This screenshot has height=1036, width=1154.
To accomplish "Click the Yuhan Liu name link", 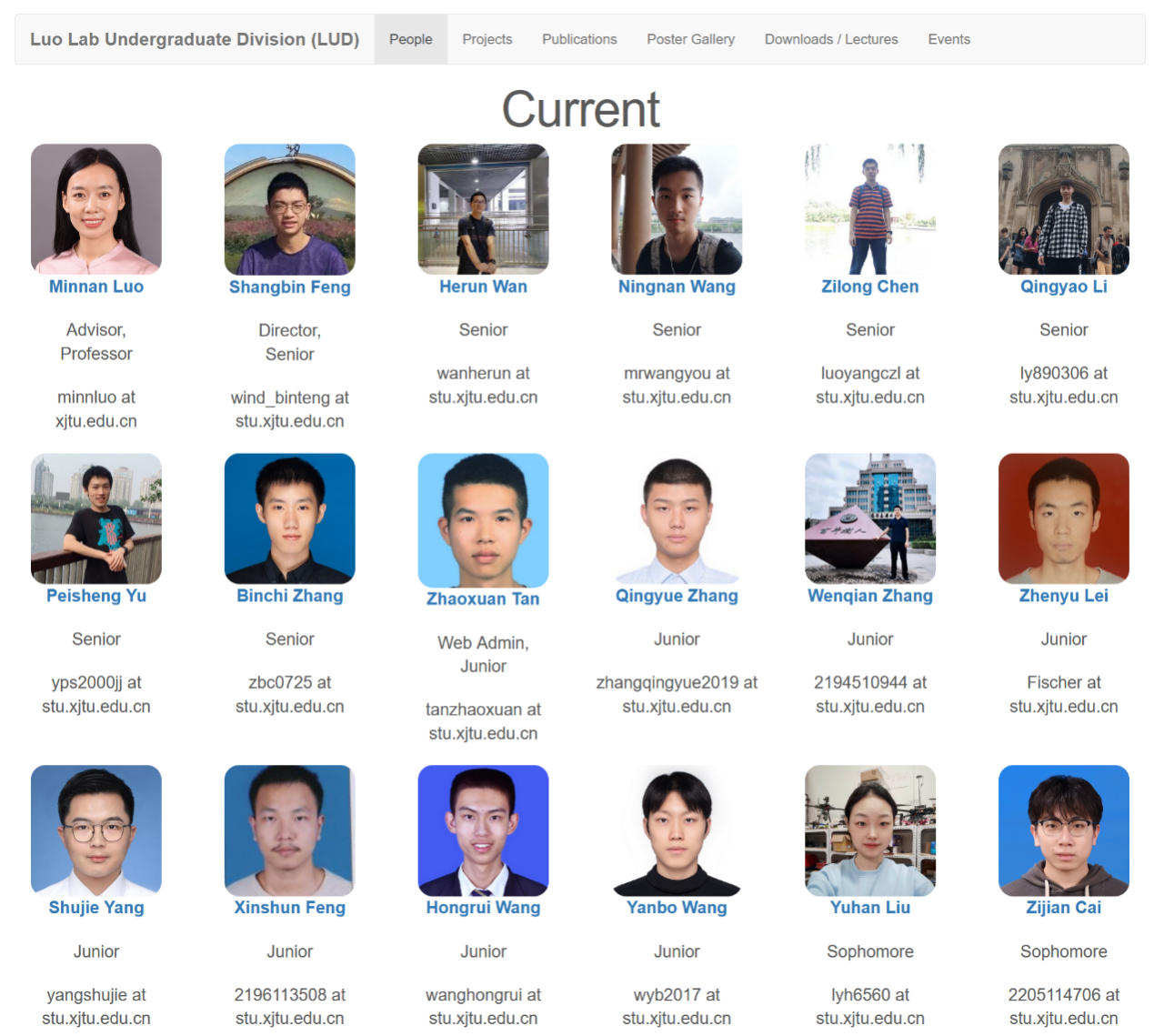I will pos(869,908).
